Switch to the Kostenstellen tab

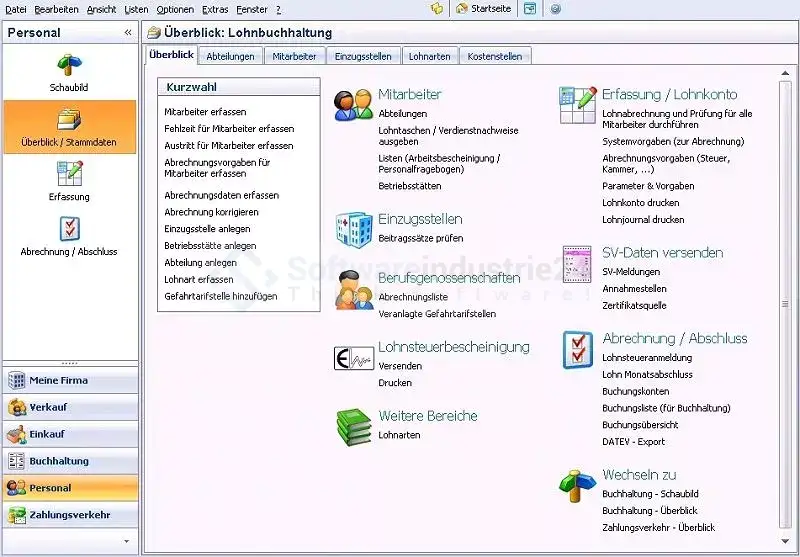(x=494, y=57)
